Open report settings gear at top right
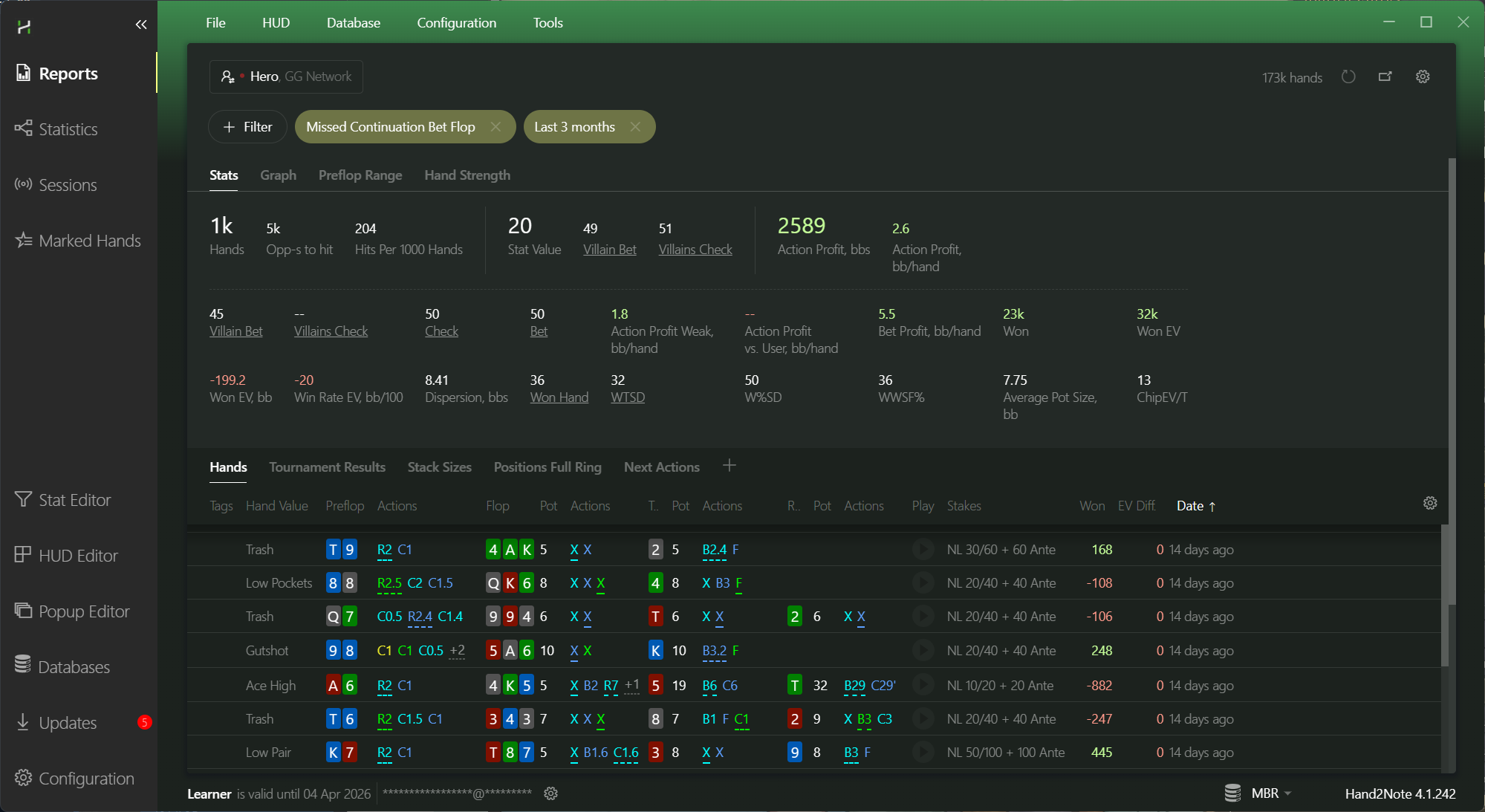The width and height of the screenshot is (1485, 812). point(1423,77)
